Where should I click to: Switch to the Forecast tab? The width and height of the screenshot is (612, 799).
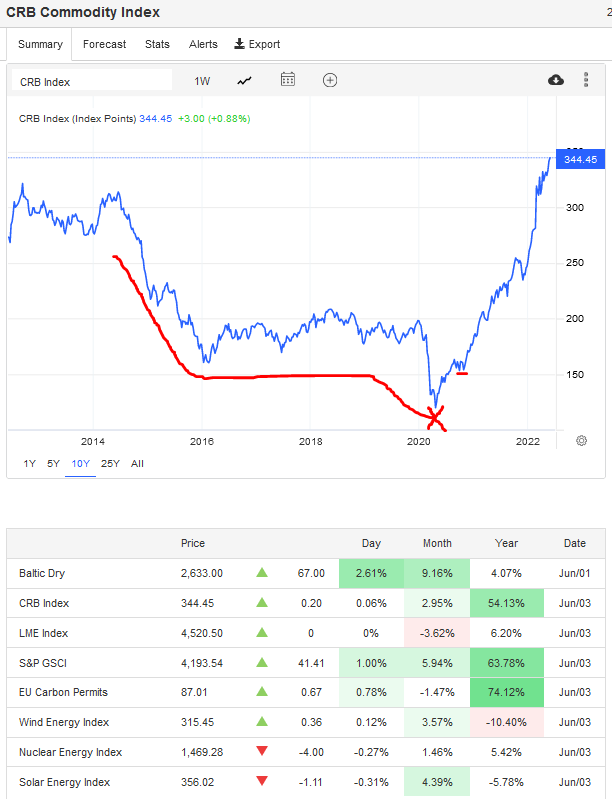click(104, 44)
